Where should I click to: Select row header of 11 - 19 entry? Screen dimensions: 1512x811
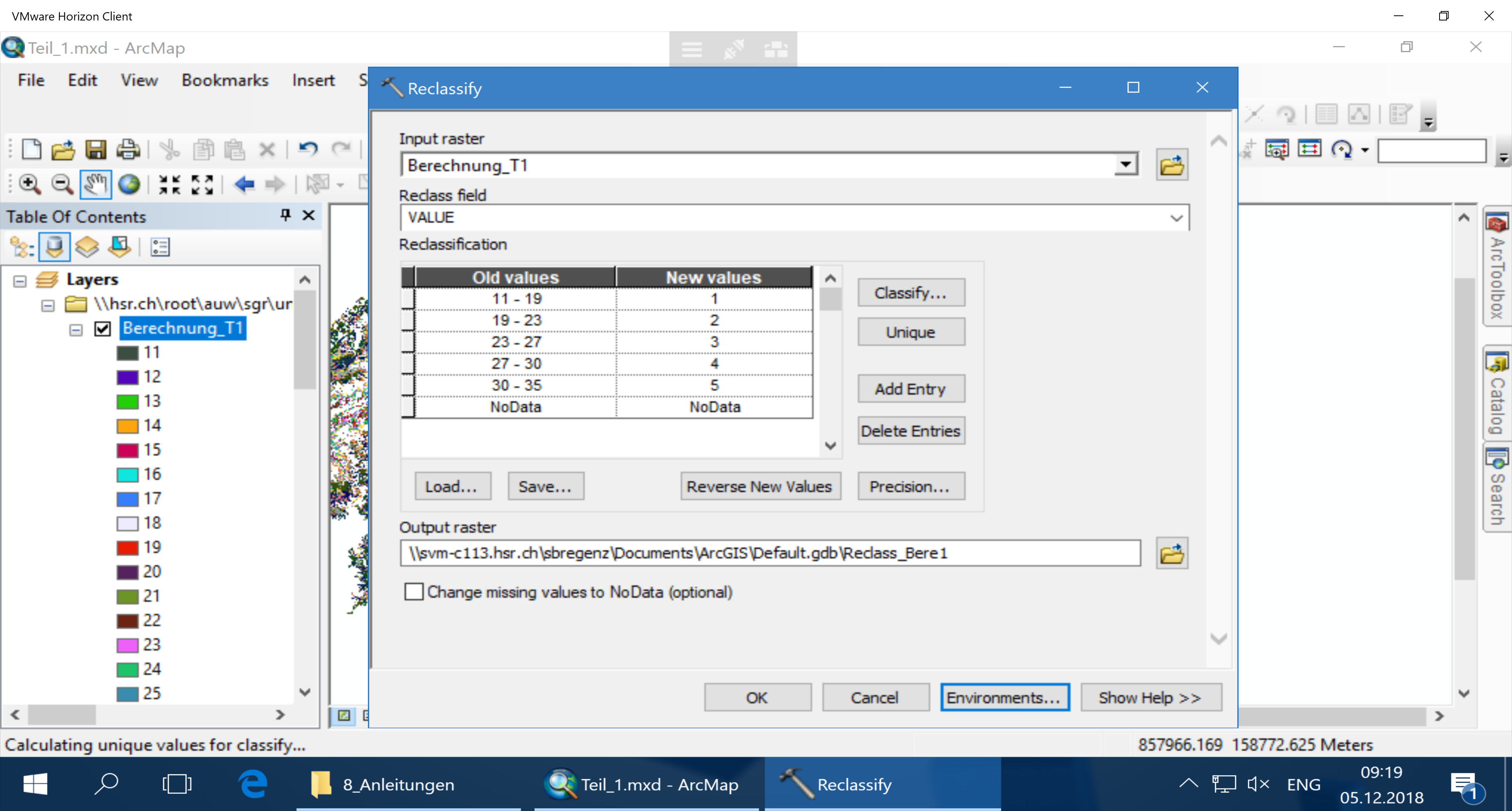408,299
